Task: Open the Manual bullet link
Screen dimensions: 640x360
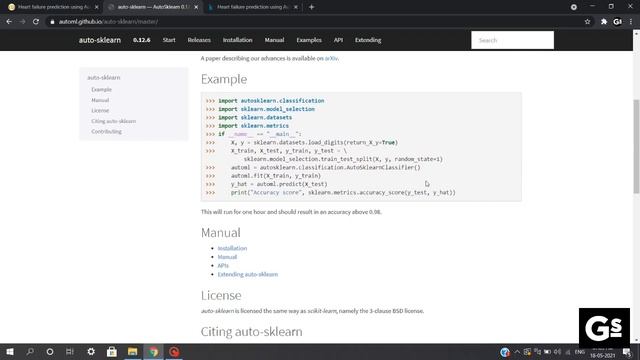Action: 227,257
